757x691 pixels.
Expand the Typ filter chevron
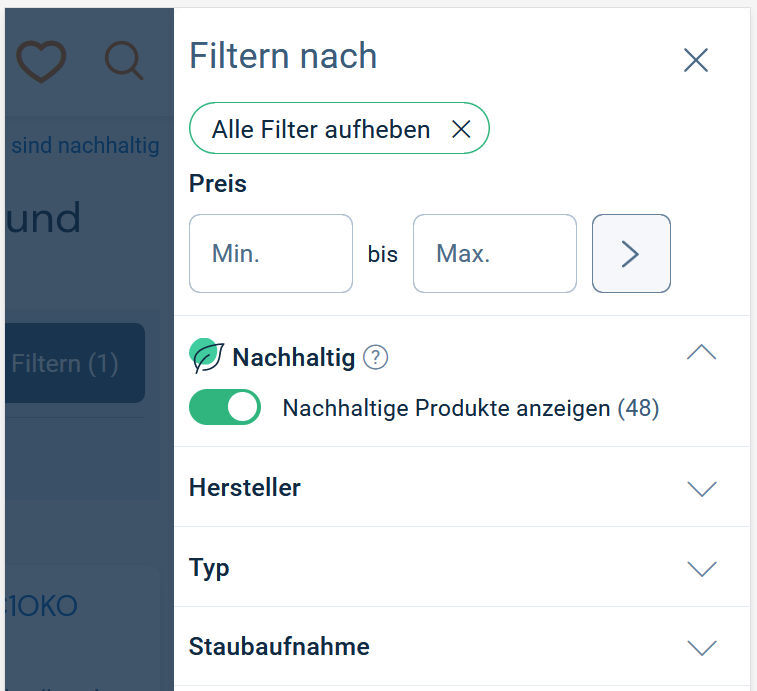point(702,568)
